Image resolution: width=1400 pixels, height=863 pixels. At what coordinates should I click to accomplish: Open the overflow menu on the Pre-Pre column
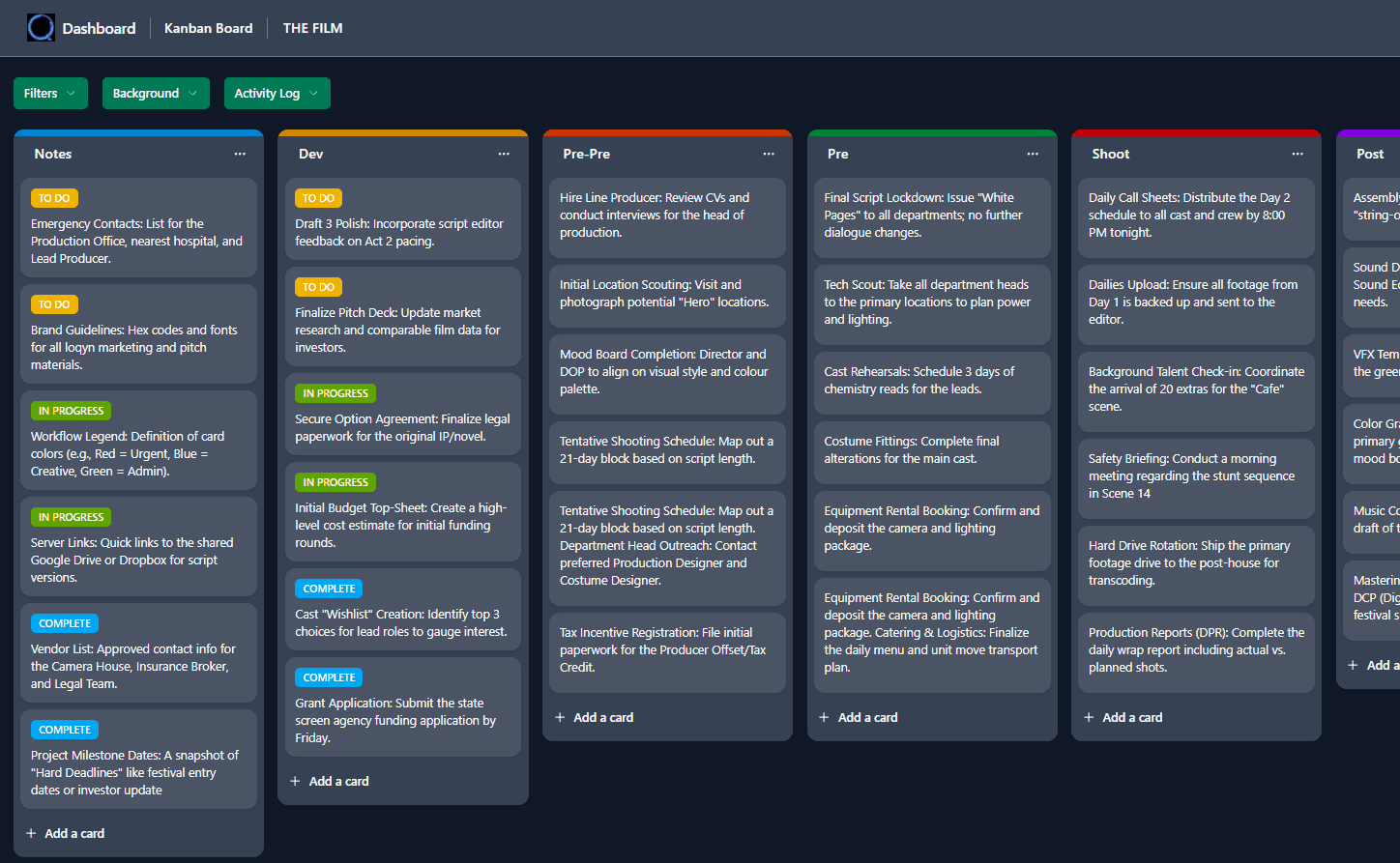pos(768,153)
